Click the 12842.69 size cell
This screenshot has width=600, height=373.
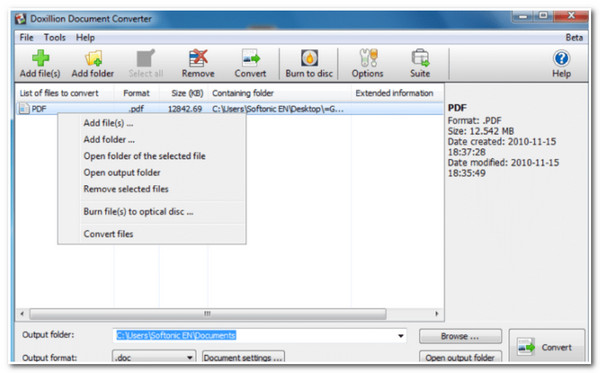[185, 109]
